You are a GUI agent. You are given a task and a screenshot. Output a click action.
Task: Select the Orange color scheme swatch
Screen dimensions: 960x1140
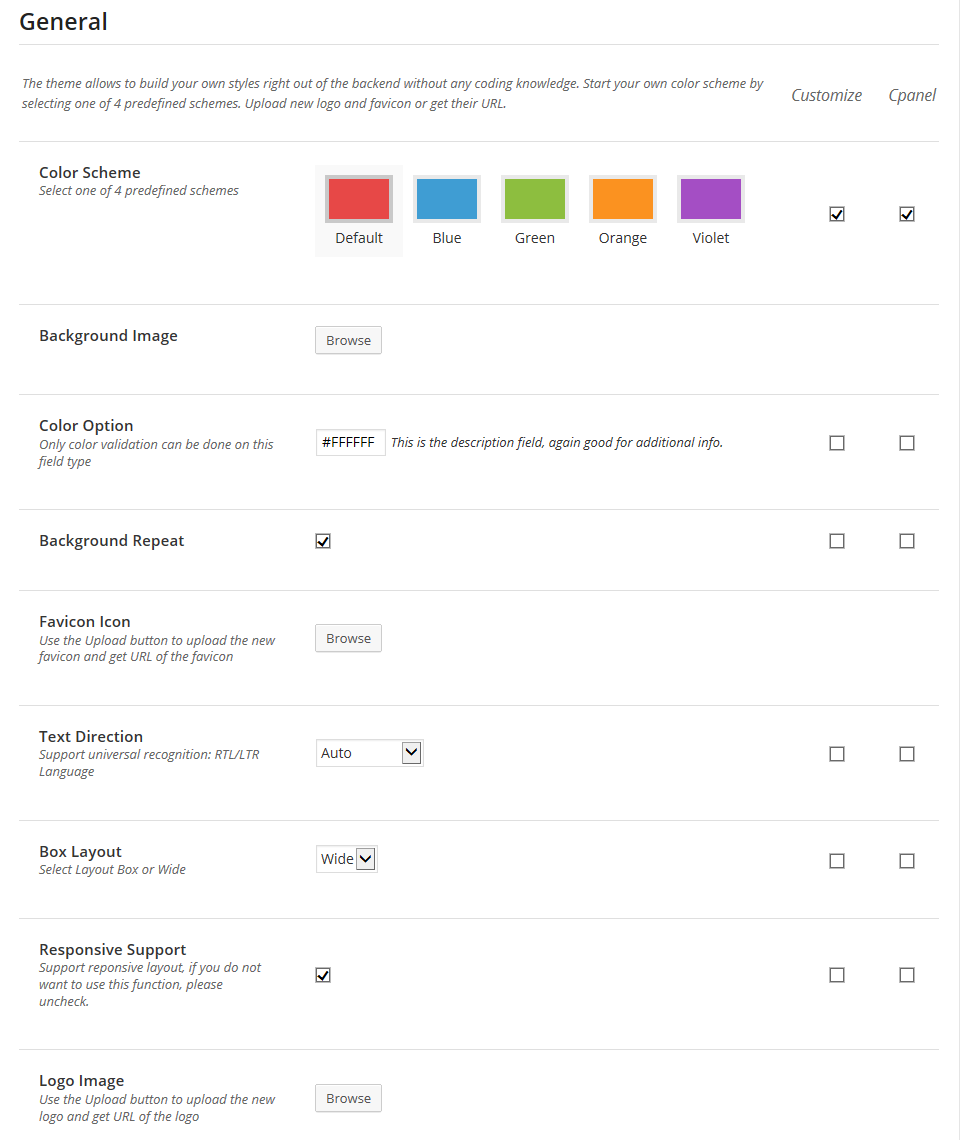click(623, 199)
